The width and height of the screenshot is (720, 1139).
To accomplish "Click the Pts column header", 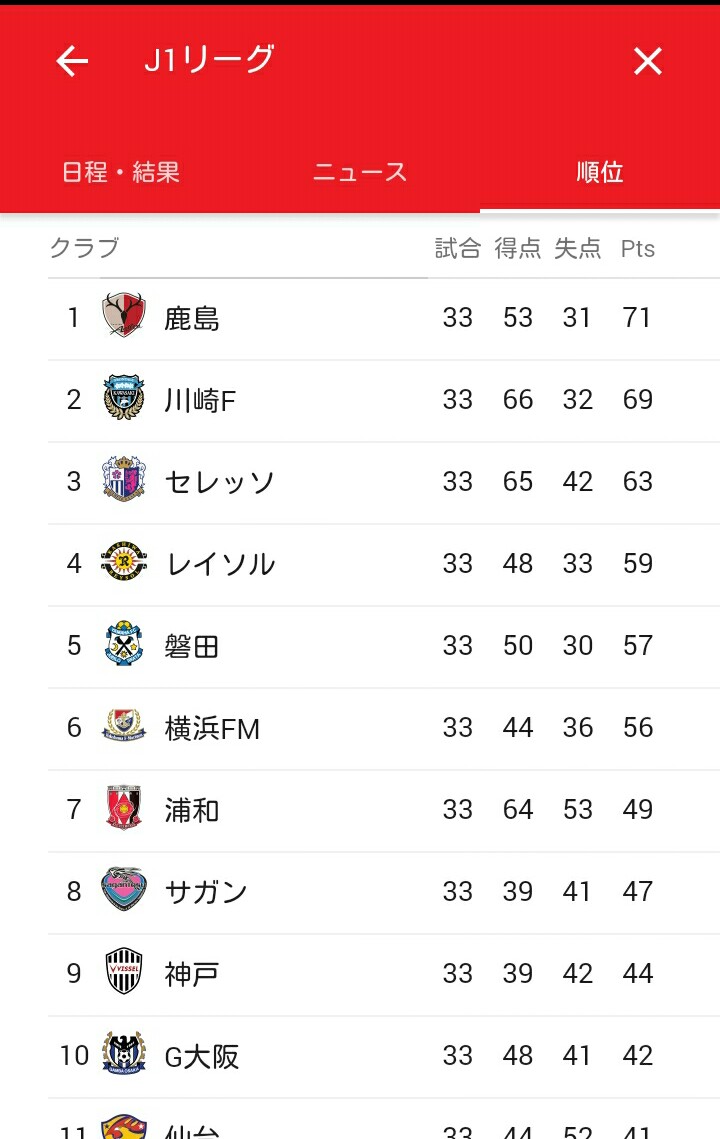I will point(637,249).
